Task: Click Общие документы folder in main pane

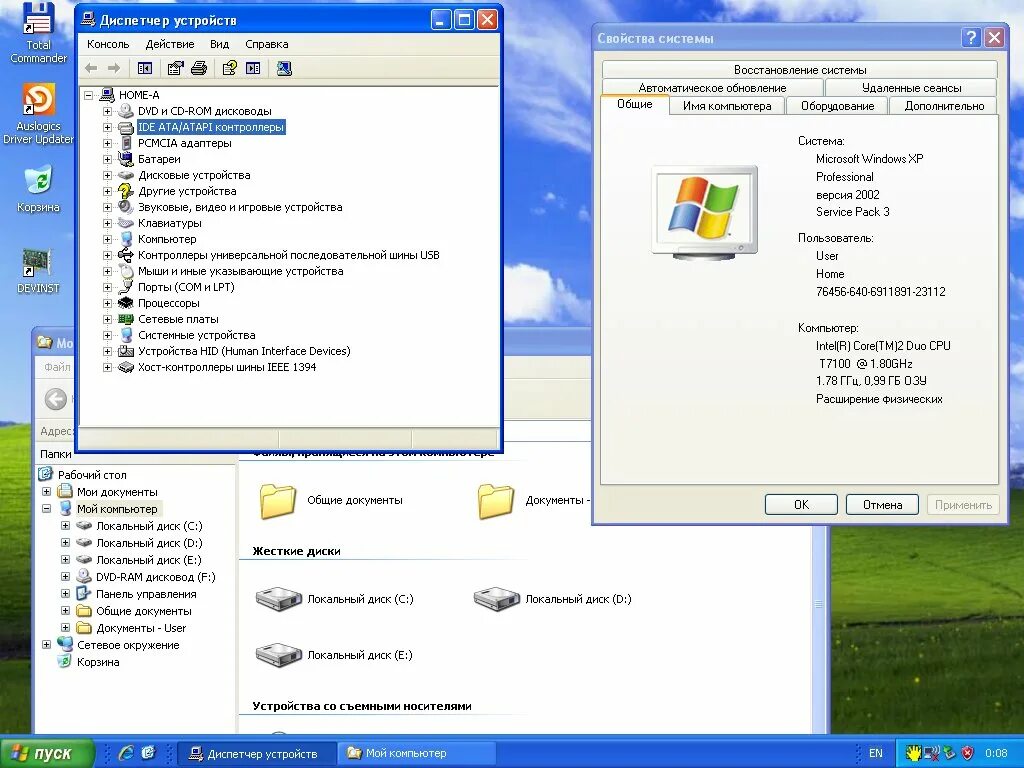Action: (278, 500)
